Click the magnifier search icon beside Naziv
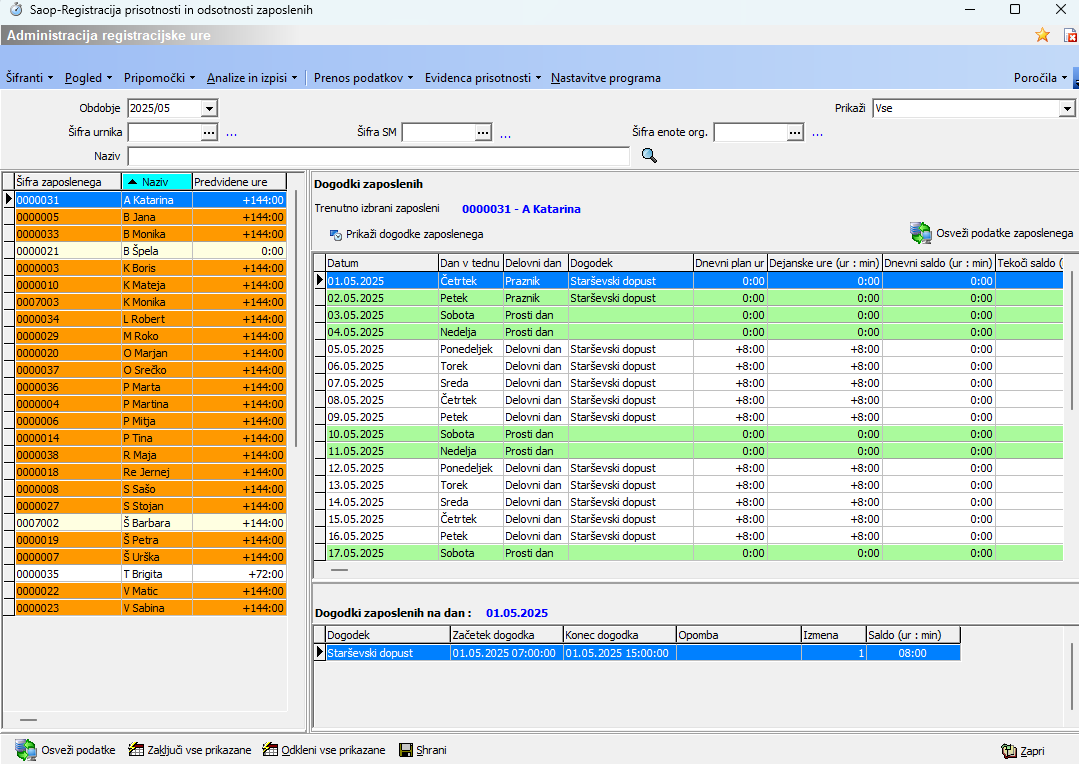Screen dimensions: 1079x764 [x=649, y=155]
